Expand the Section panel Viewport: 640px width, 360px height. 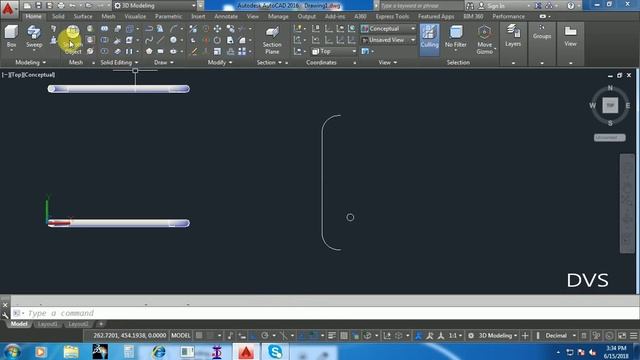pos(269,62)
